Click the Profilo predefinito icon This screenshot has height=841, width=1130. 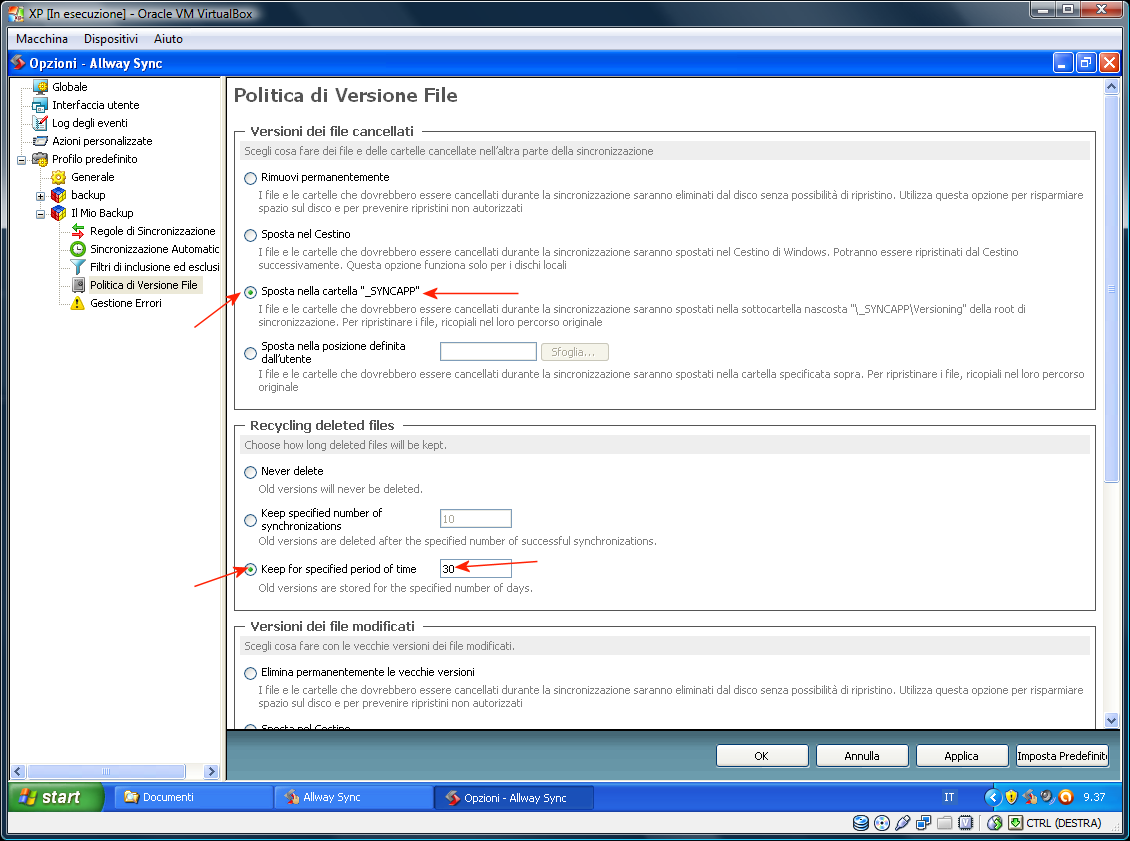[40, 159]
